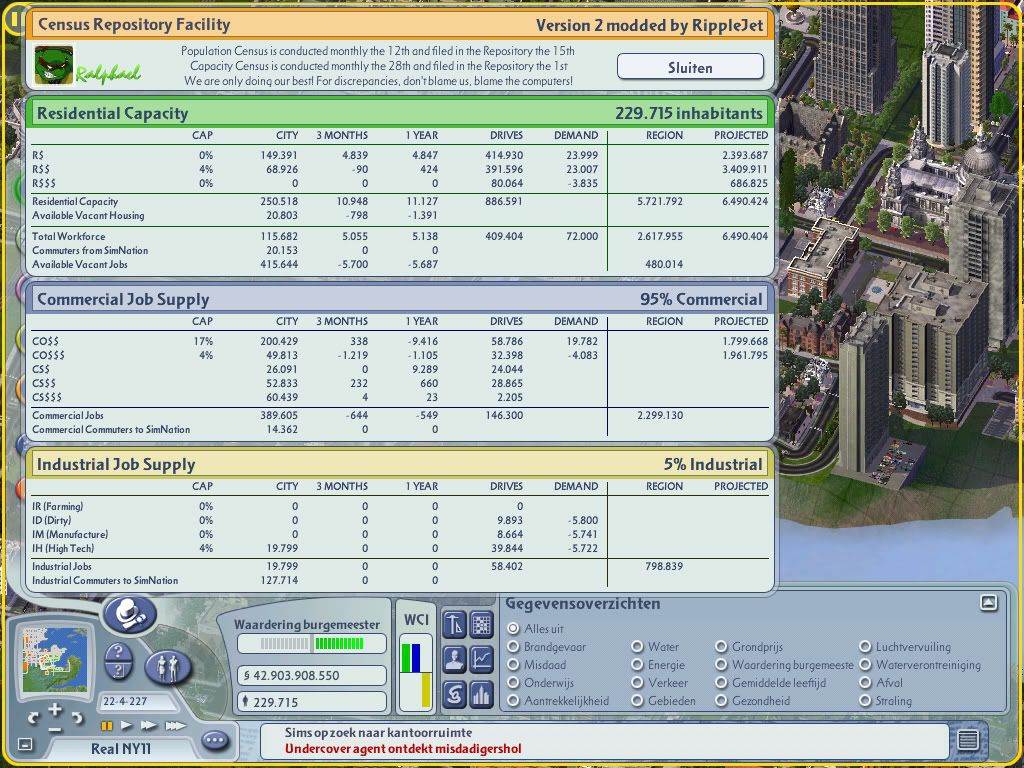
Task: Click the Residential Capacity section header
Action: pos(400,113)
